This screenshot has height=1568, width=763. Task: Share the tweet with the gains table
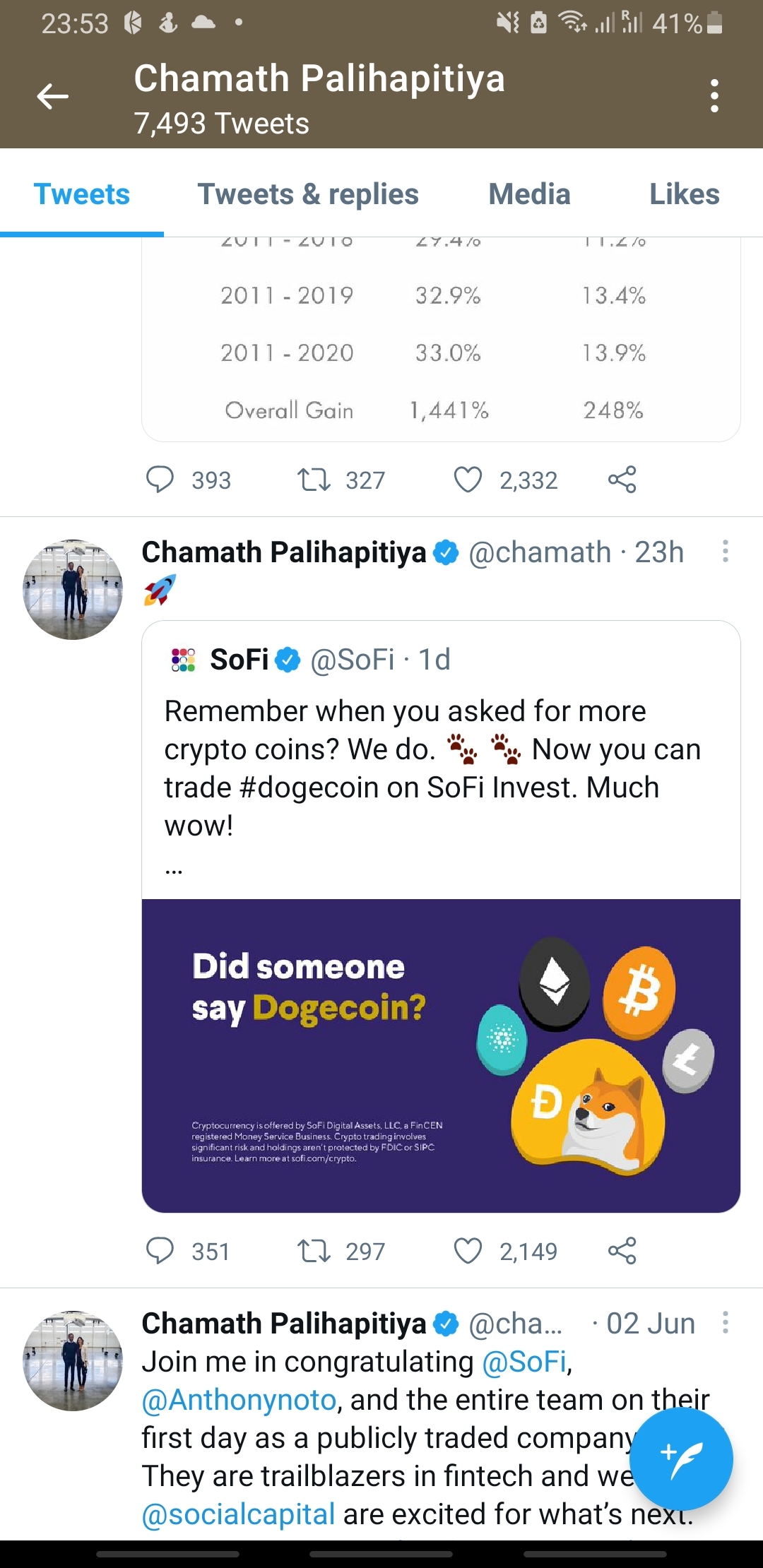[x=622, y=480]
